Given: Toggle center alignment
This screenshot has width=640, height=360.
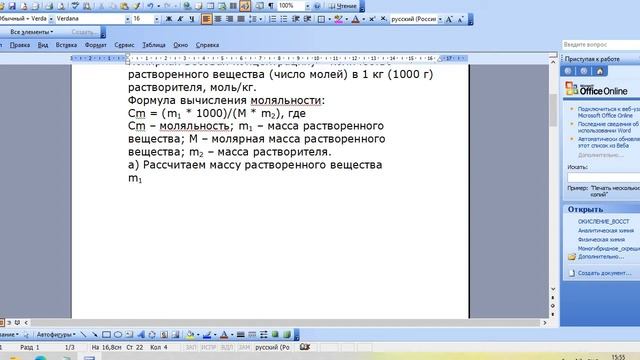Looking at the screenshot, I should pos(218,19).
